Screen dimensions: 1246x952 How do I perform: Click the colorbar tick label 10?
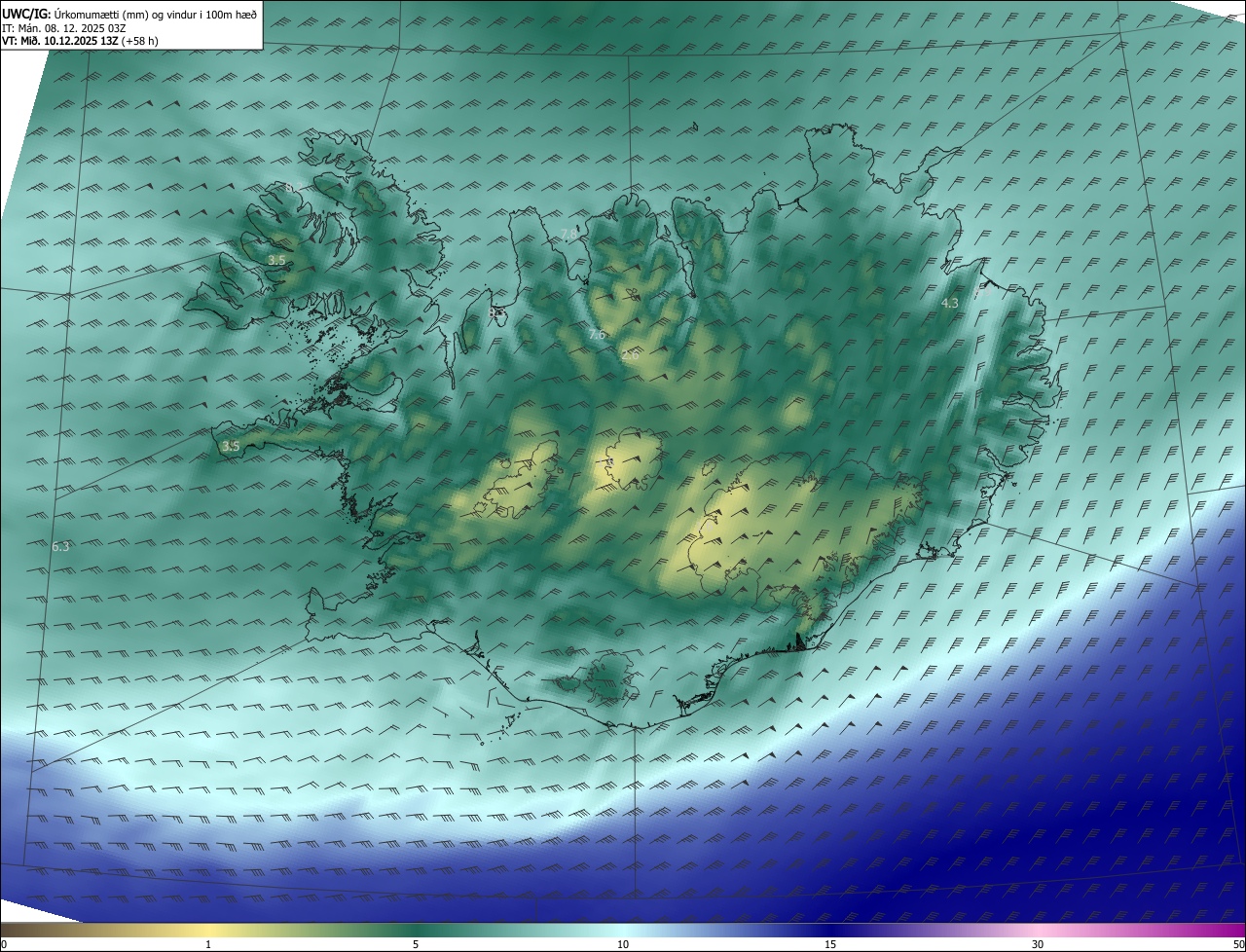[x=623, y=944]
